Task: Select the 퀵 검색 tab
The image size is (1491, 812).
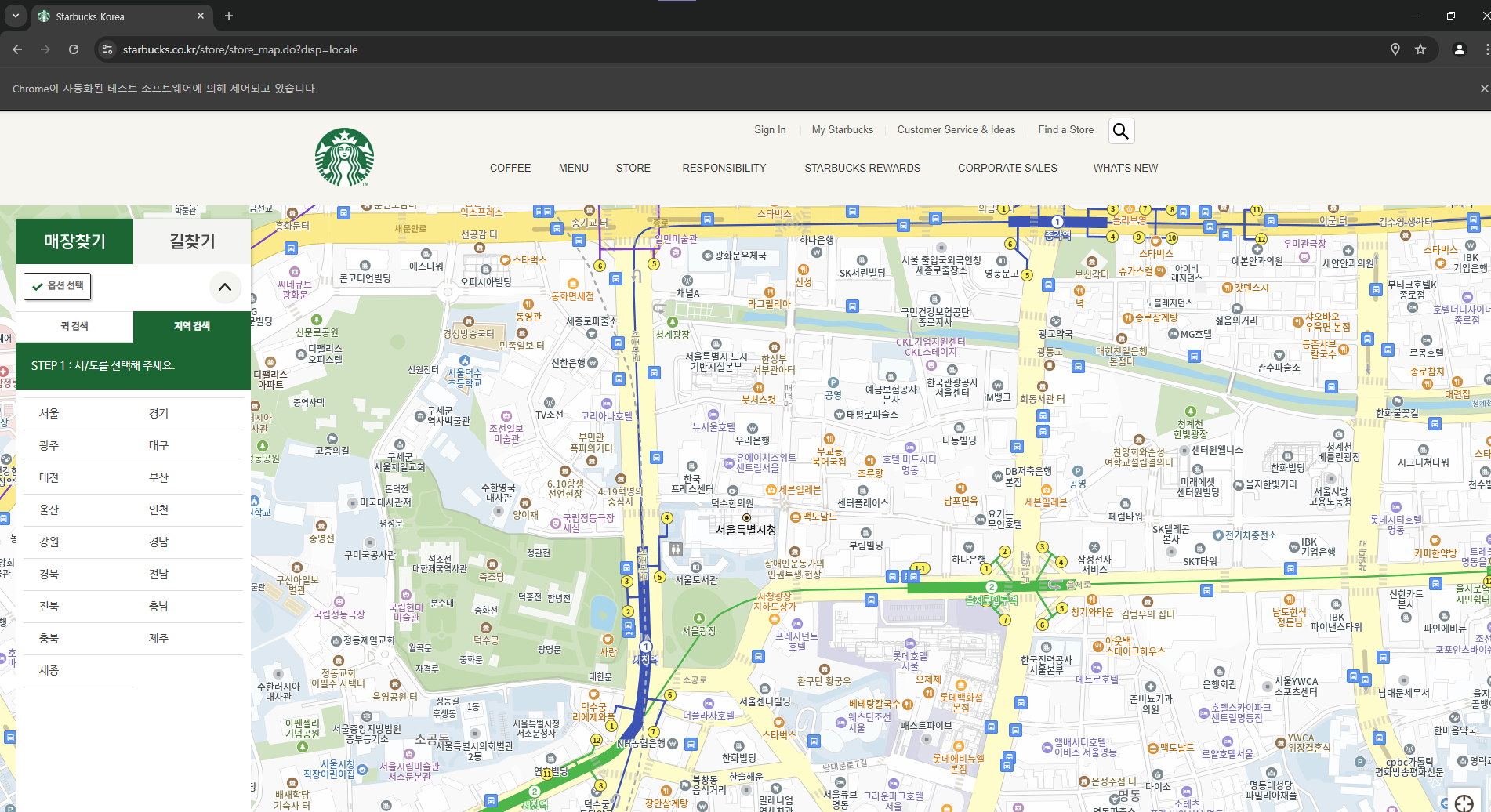Action: tap(74, 327)
